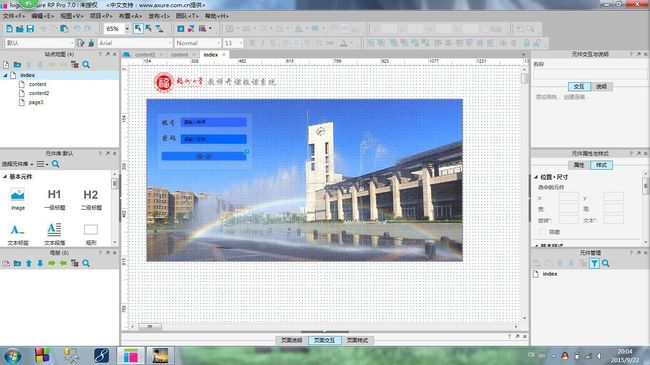Open the Publish <I> menu

159,16
